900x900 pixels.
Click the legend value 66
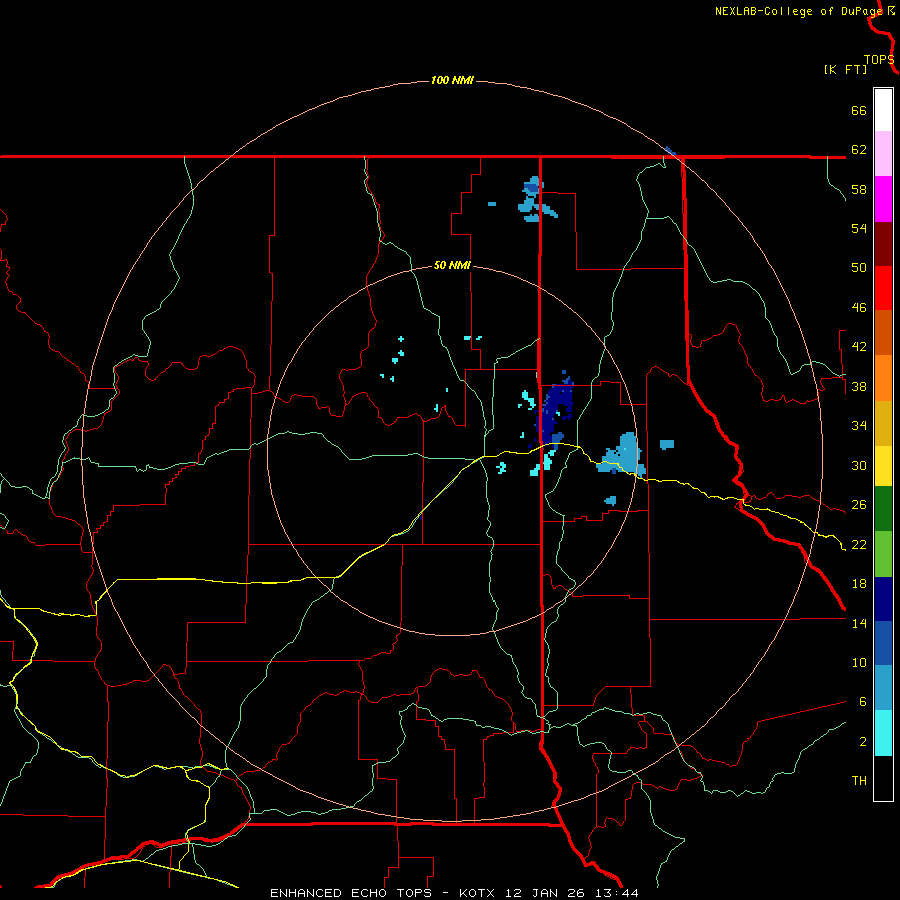(x=859, y=110)
